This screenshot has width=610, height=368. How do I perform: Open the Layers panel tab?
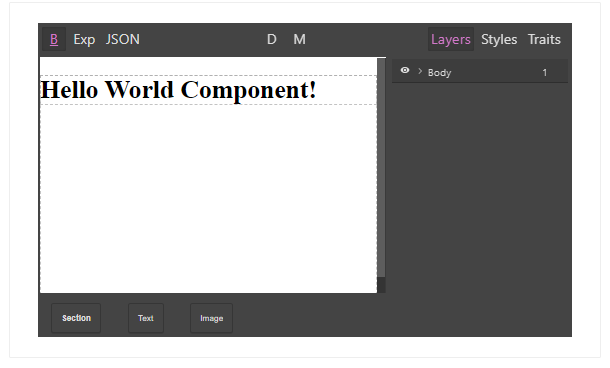pos(451,39)
